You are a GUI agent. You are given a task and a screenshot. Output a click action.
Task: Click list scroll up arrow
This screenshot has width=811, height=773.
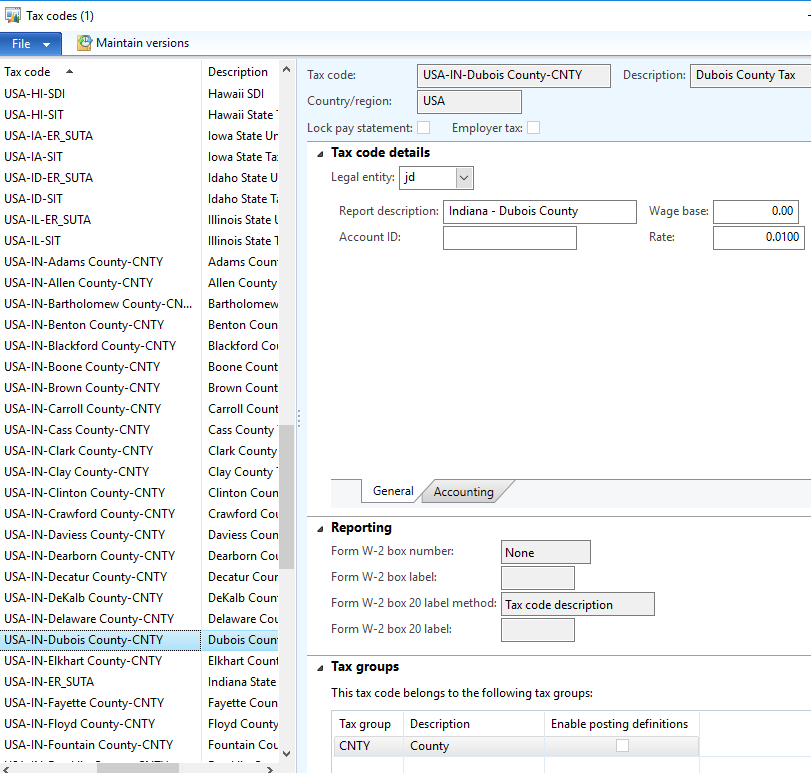click(x=287, y=69)
